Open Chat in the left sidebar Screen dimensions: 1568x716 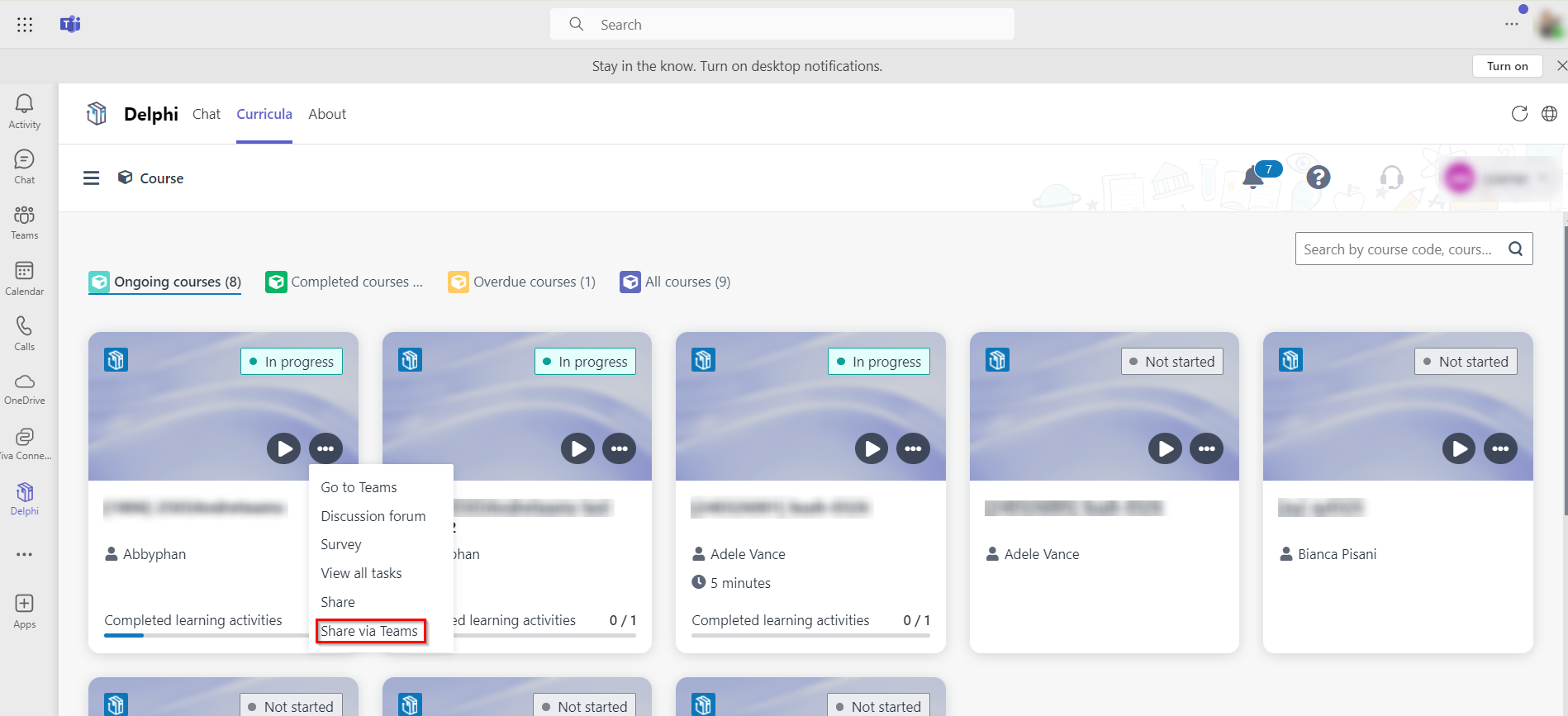point(25,167)
